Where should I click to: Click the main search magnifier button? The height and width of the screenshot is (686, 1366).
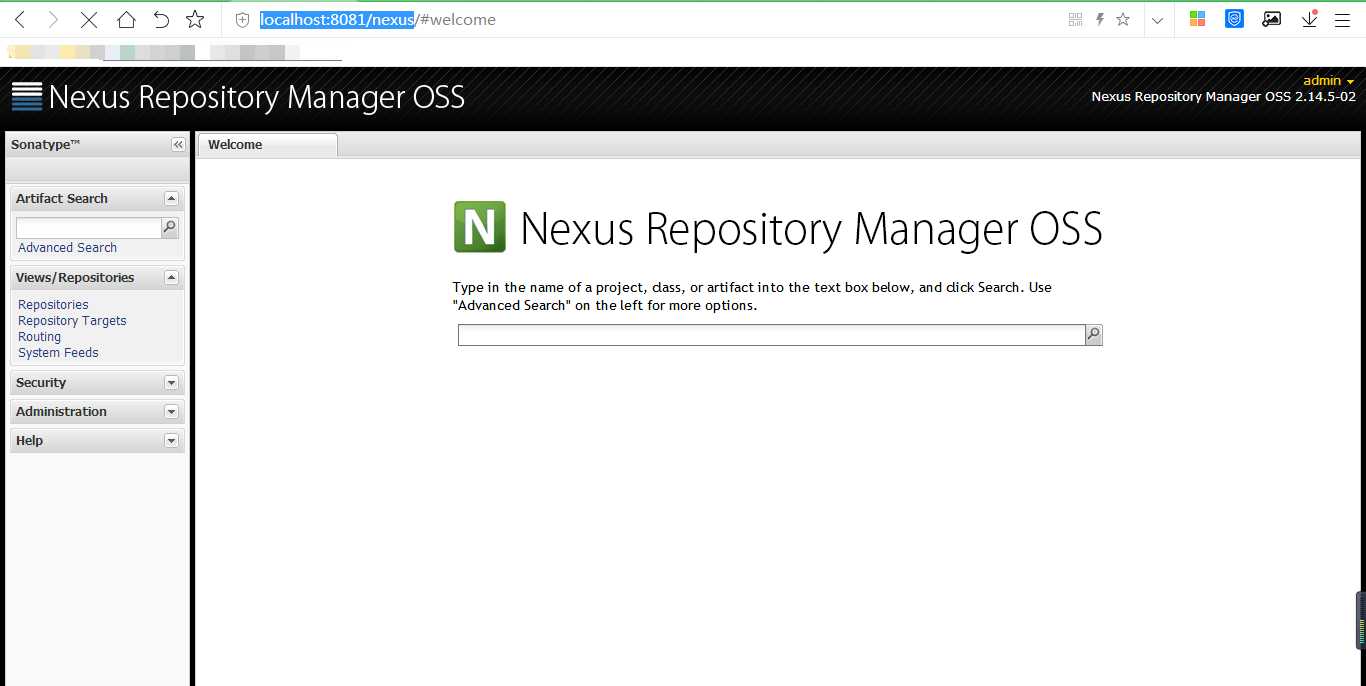click(x=1094, y=335)
